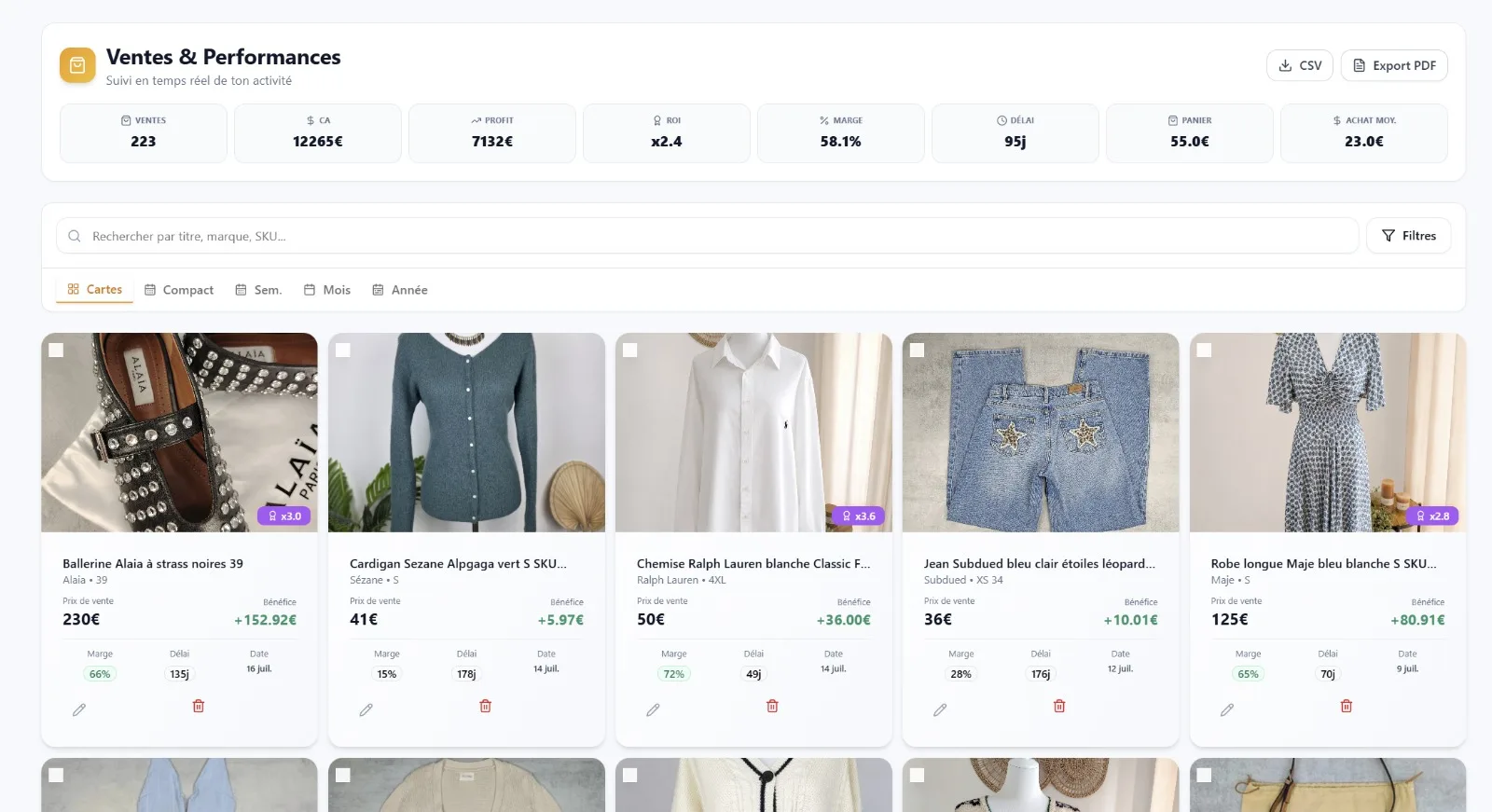This screenshot has height=812, width=1492.
Task: Switch to the Cartes view tab
Action: (x=95, y=290)
